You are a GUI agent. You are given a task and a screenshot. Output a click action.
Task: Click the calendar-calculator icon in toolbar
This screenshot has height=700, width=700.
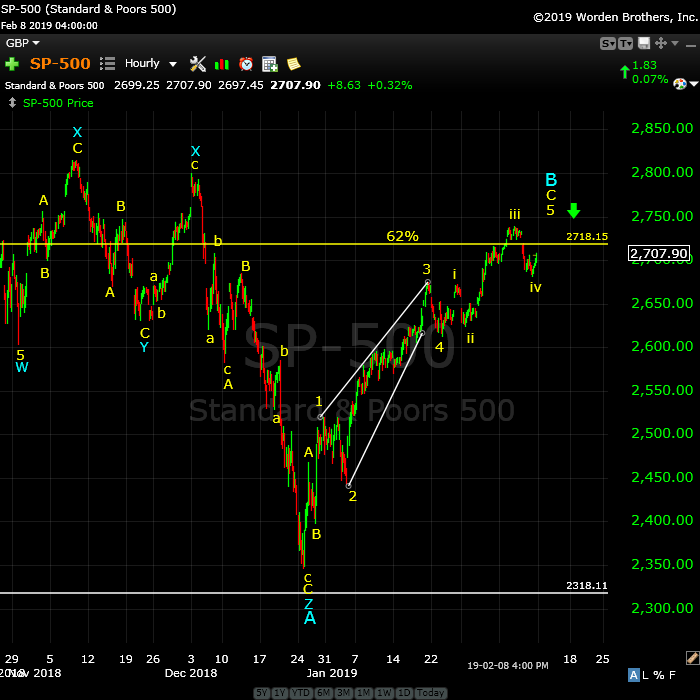270,64
